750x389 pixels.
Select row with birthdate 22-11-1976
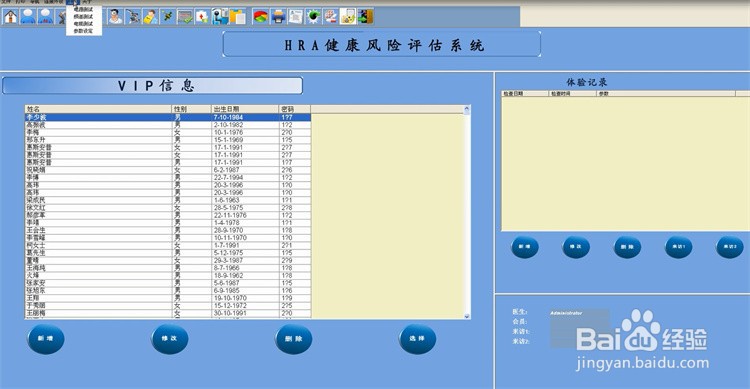[x=167, y=215]
